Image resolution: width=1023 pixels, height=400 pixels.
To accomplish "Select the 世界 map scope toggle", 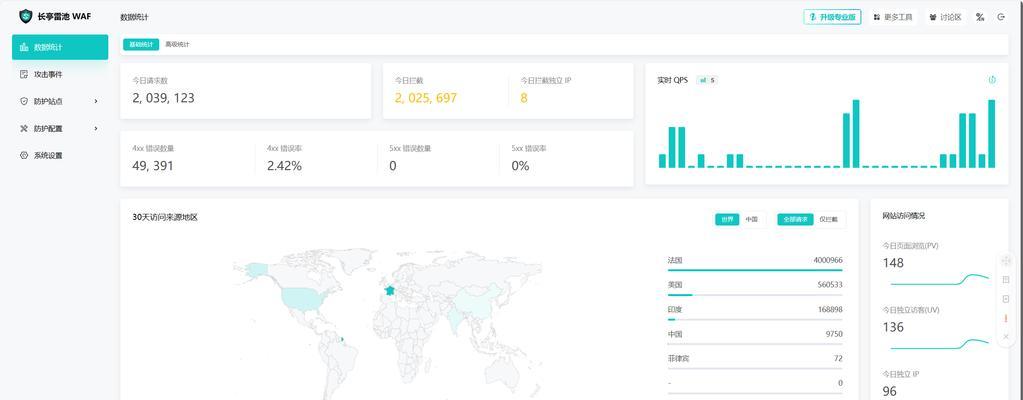I will point(727,219).
